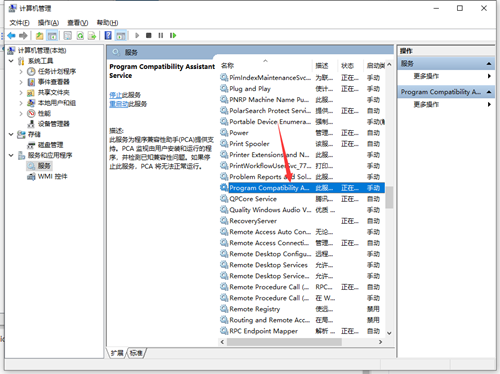Expand the 共享文件夹 tree node
Viewport: 500px width, 374px height.
click(21, 92)
